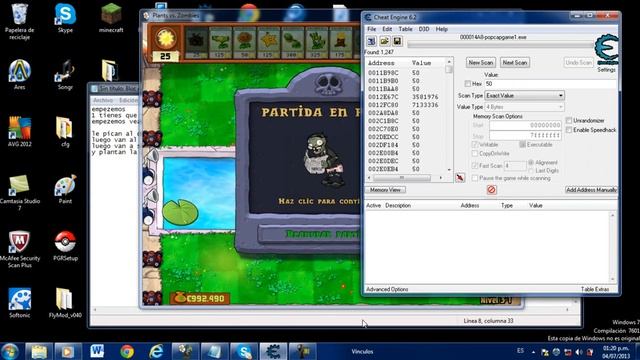Enable the Unrandomizer checkbox
Image resolution: width=640 pixels, height=360 pixels.
point(569,120)
